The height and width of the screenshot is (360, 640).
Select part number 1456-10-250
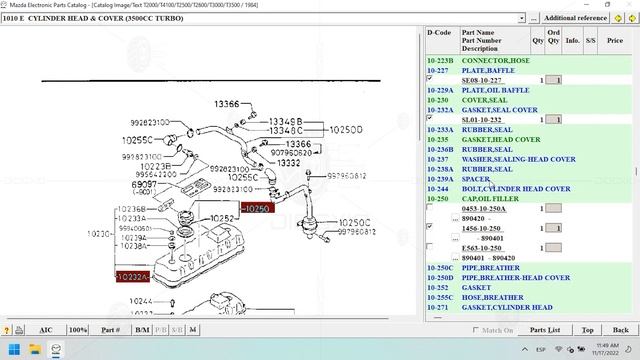pyautogui.click(x=481, y=229)
